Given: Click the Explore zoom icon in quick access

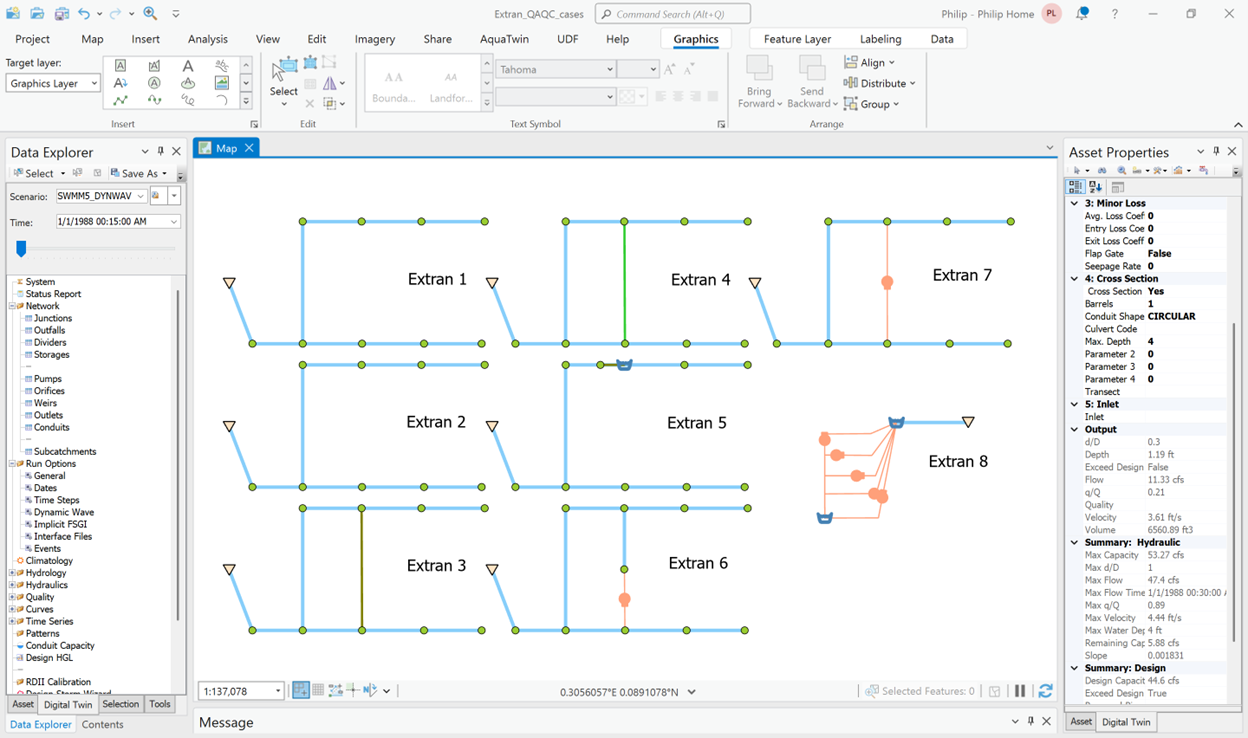Looking at the screenshot, I should pos(150,14).
